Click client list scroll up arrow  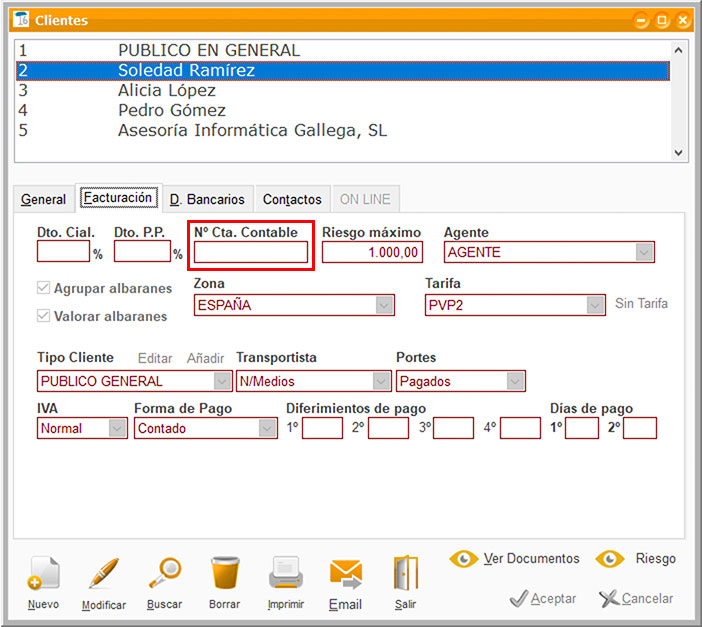coord(678,50)
